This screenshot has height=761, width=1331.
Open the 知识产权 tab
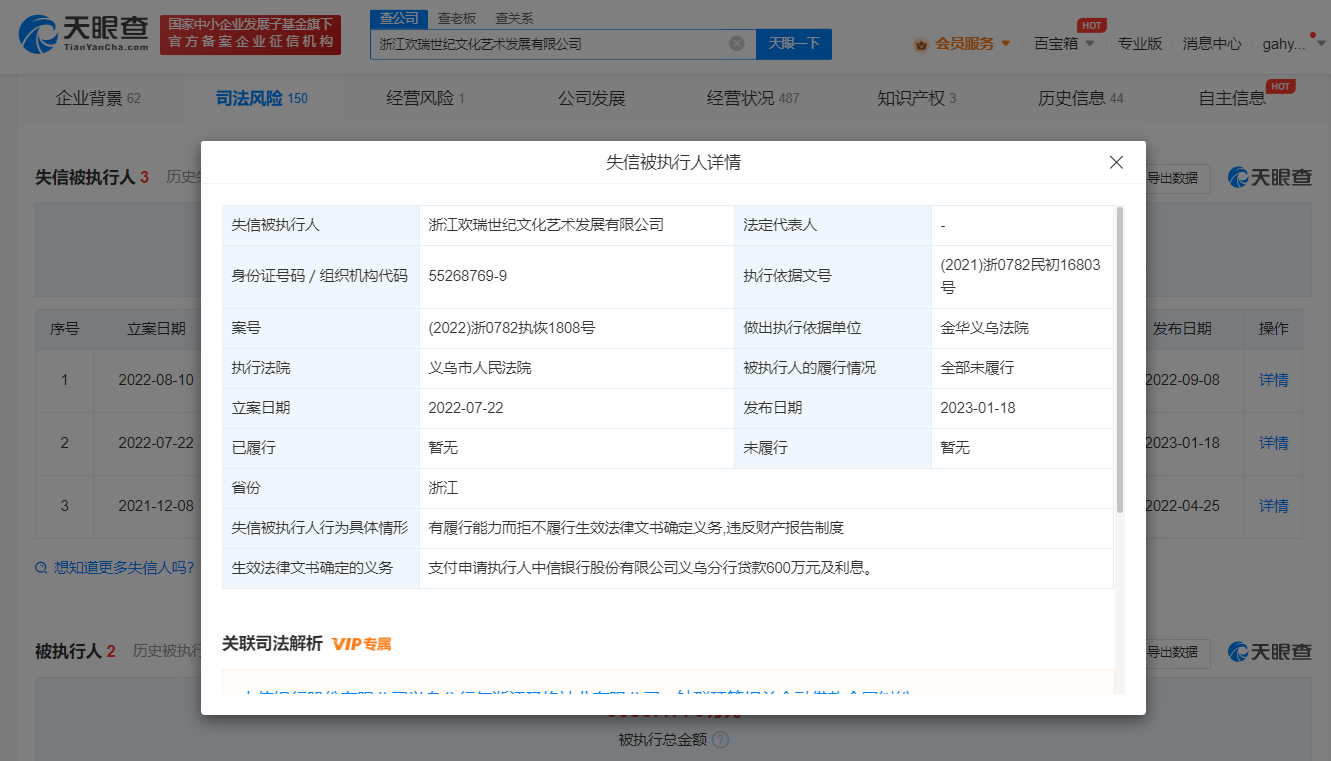[916, 98]
